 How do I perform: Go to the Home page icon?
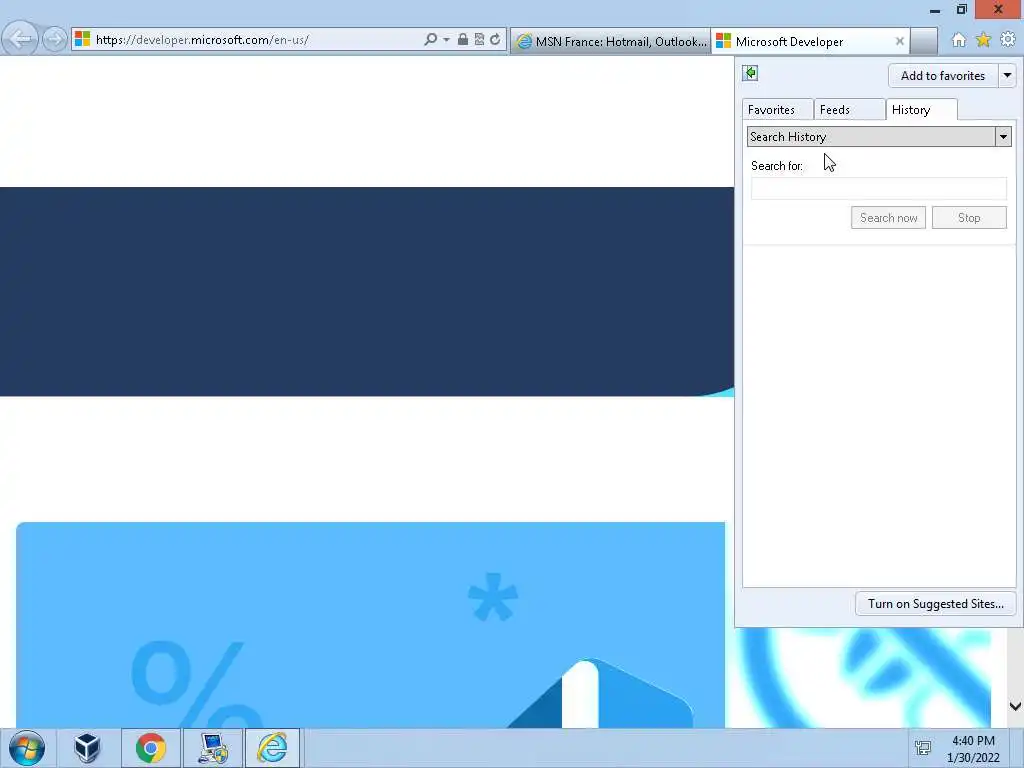(958, 40)
